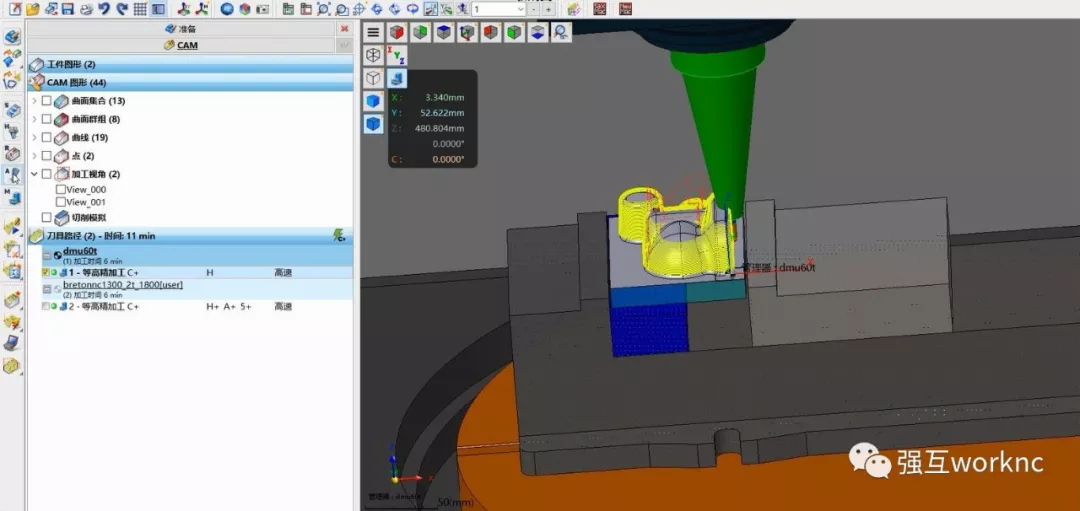Close the panel with red X
This screenshot has width=1080, height=511.
coord(344,28)
